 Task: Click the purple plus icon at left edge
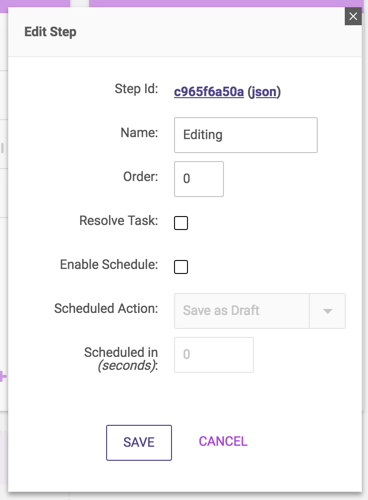3,377
